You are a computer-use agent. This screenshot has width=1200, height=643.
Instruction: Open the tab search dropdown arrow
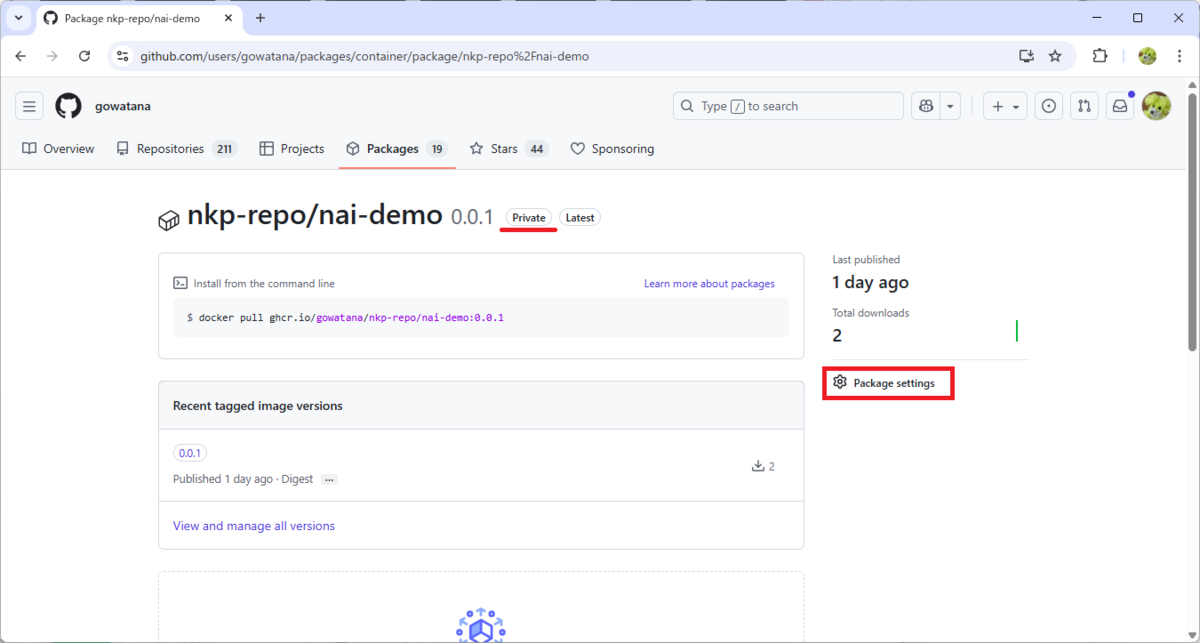(x=18, y=18)
